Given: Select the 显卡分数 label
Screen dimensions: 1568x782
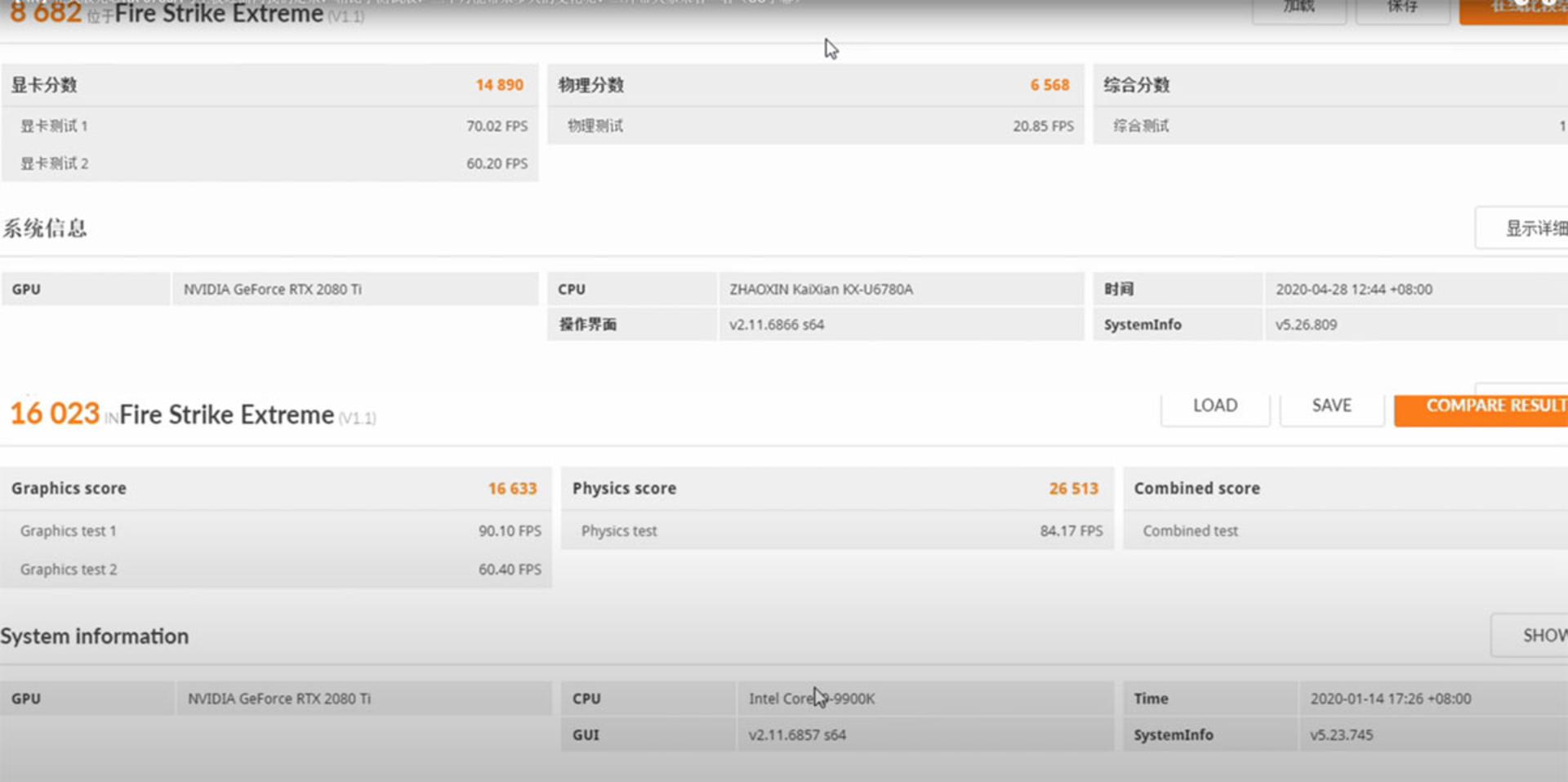Looking at the screenshot, I should tap(44, 85).
